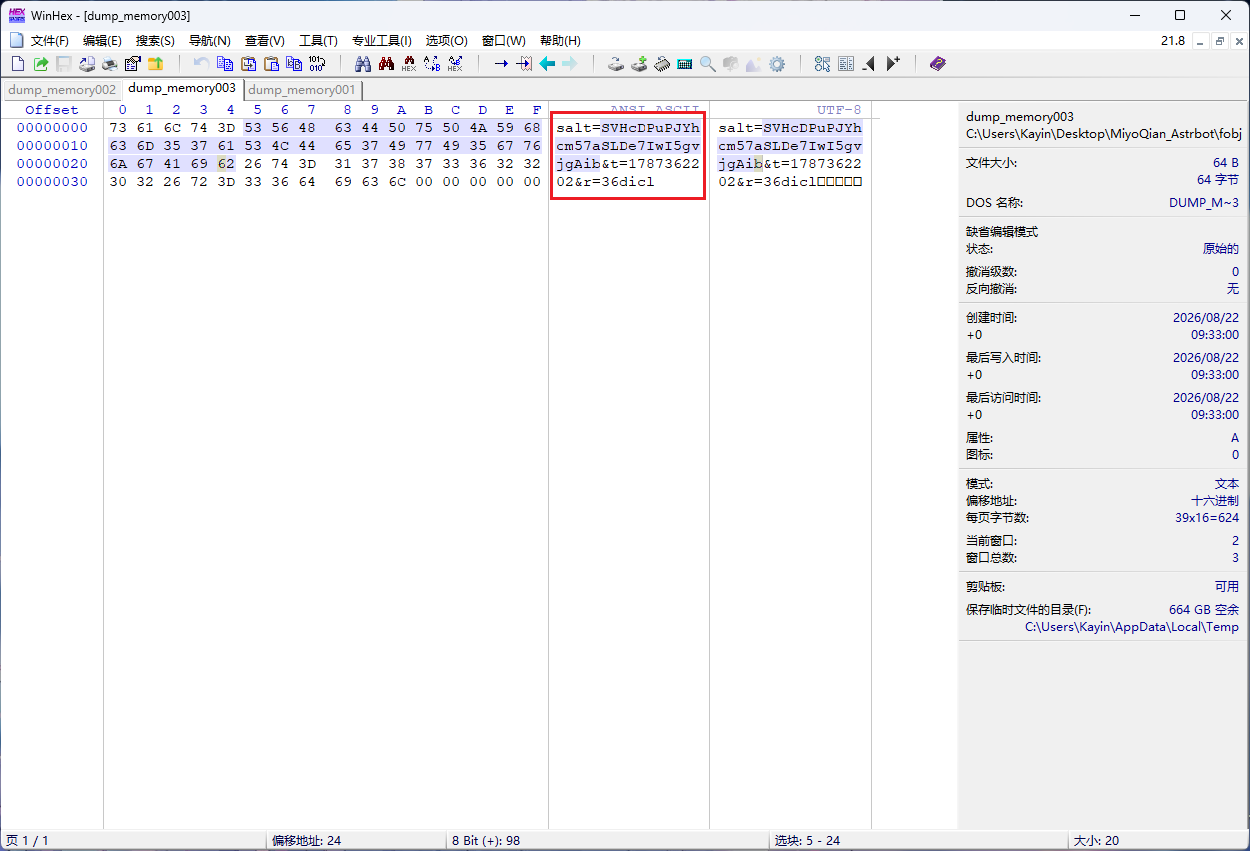
Task: Click status bar entry '选块: 5 - 24'
Action: point(807,841)
